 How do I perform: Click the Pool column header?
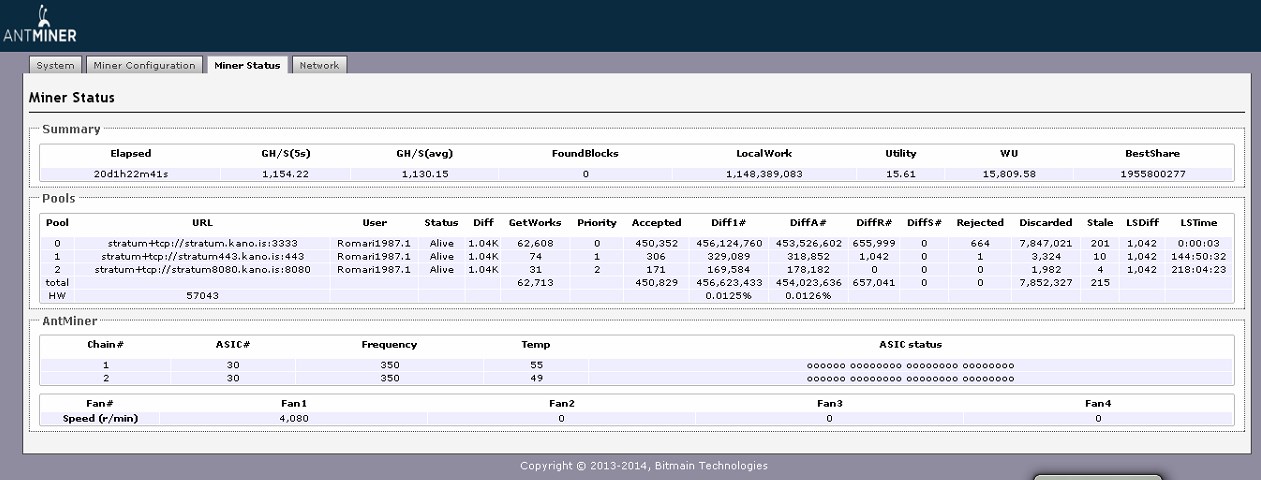pyautogui.click(x=58, y=222)
